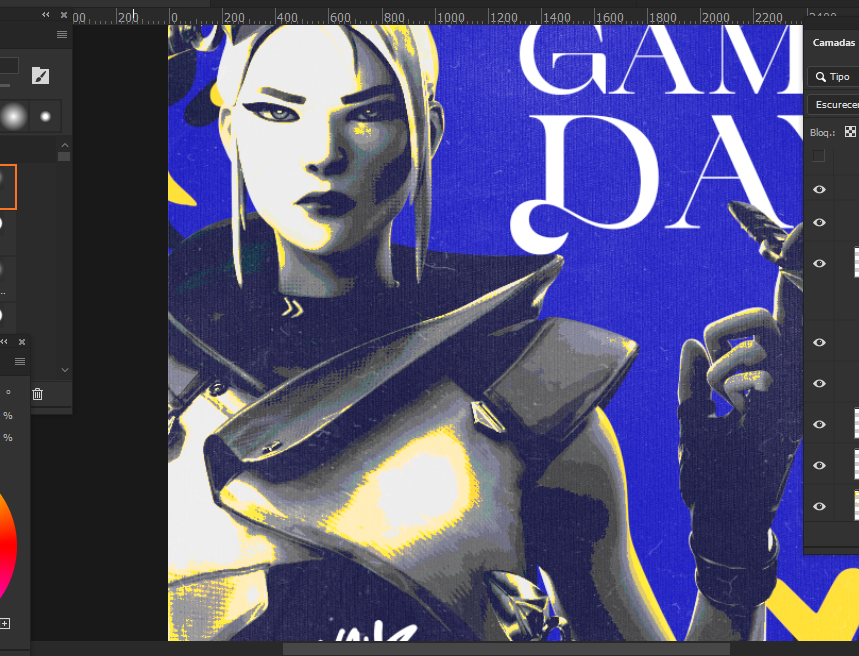859x656 pixels.
Task: Toggle the first eye icon from top
Action: pyautogui.click(x=820, y=190)
